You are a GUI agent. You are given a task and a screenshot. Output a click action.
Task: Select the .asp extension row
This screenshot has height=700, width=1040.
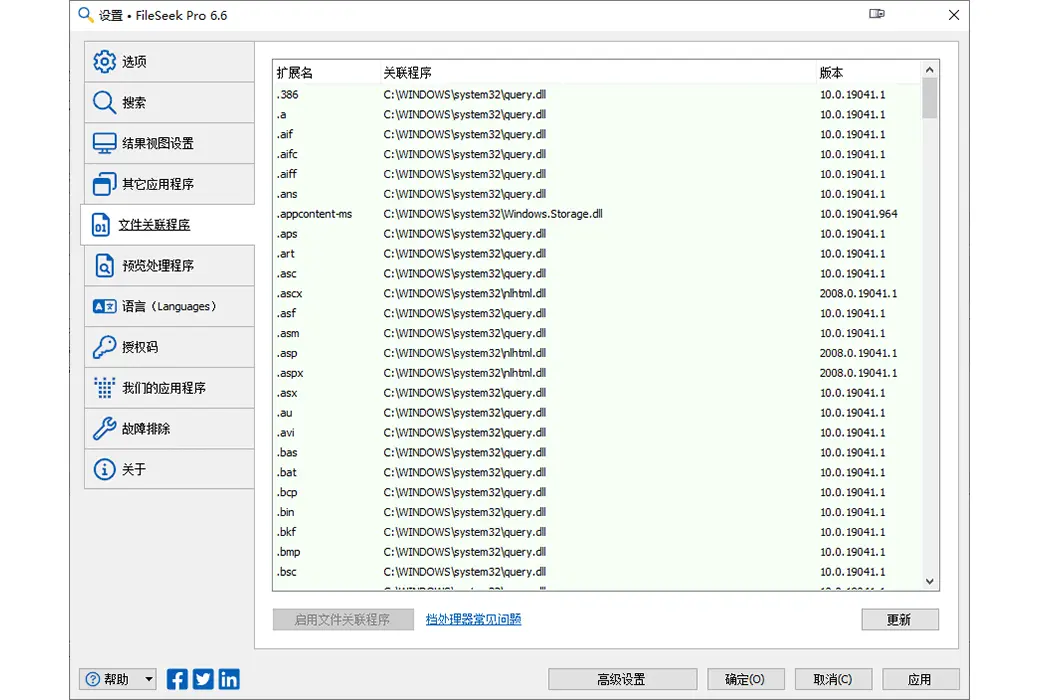pyautogui.click(x=597, y=353)
